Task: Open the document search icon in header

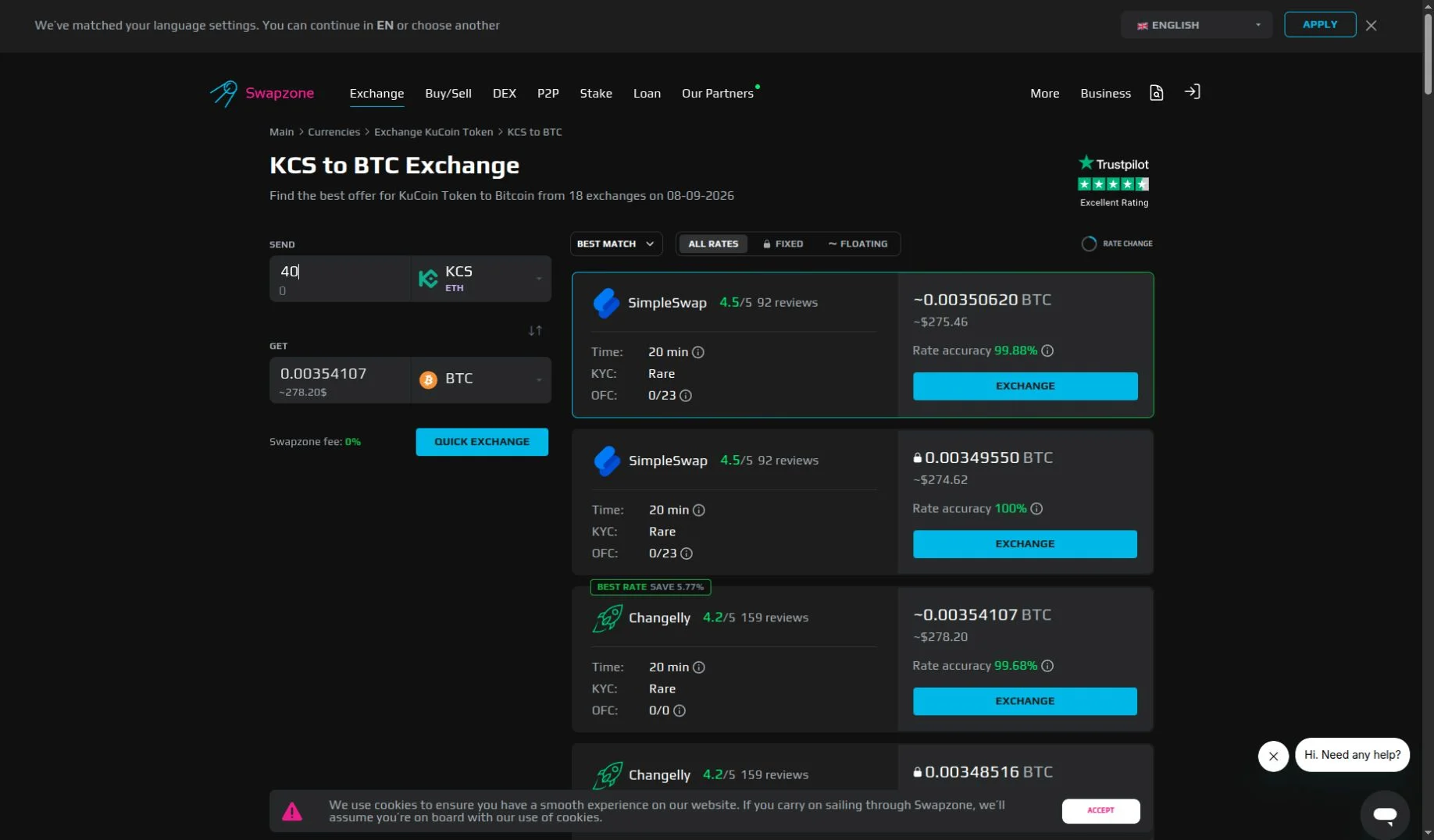Action: click(1156, 93)
